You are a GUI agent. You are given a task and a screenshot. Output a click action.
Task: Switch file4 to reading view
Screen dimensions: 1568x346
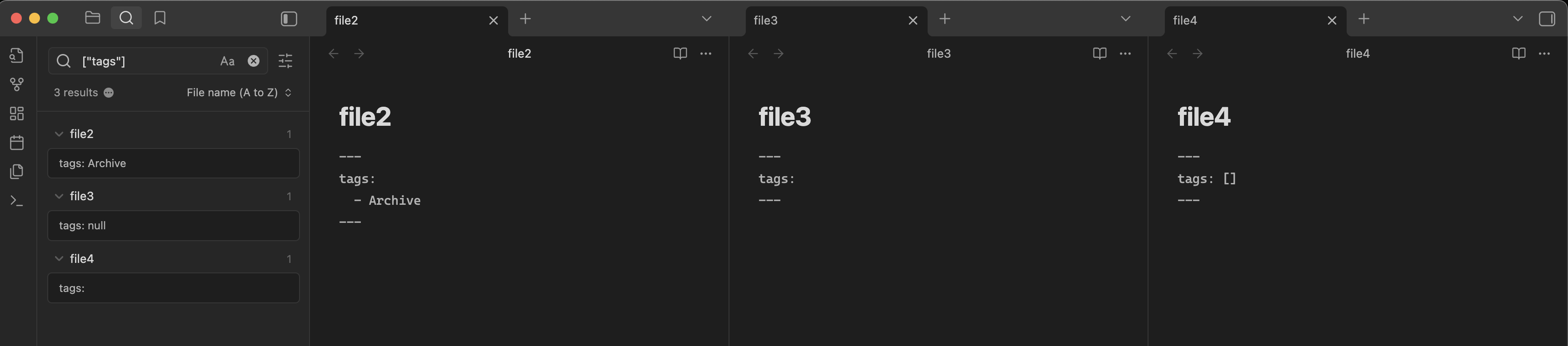[x=1519, y=54]
